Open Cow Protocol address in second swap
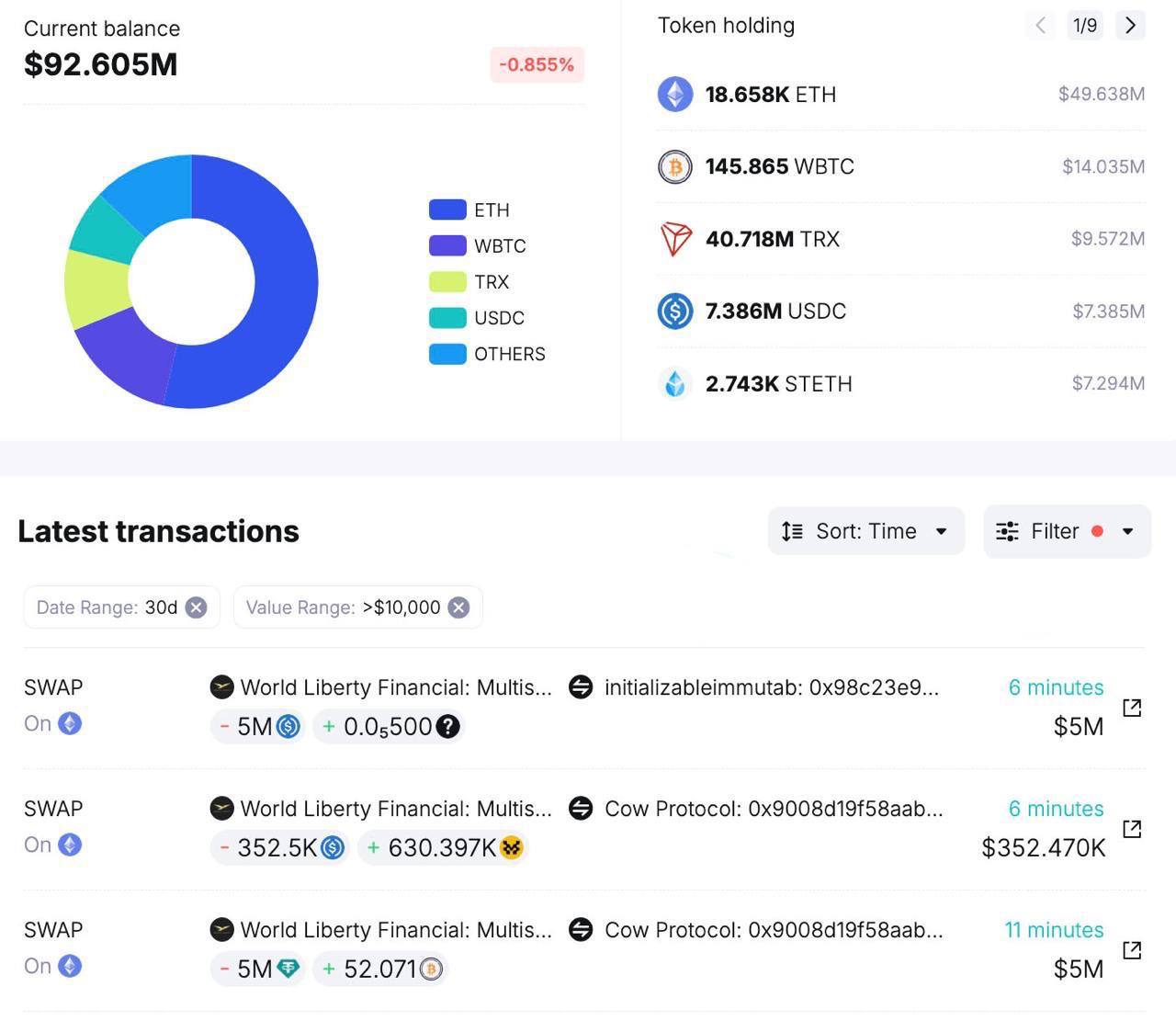1176x1032 pixels. [772, 809]
